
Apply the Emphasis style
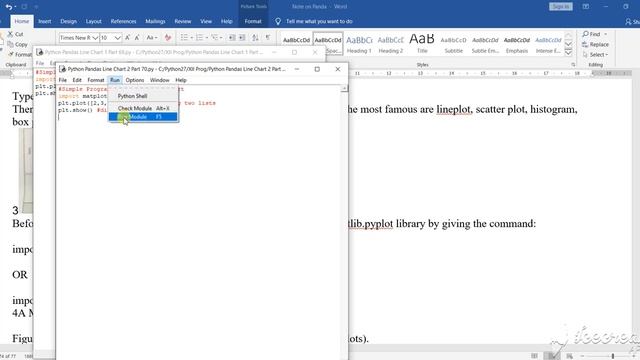(x=517, y=44)
